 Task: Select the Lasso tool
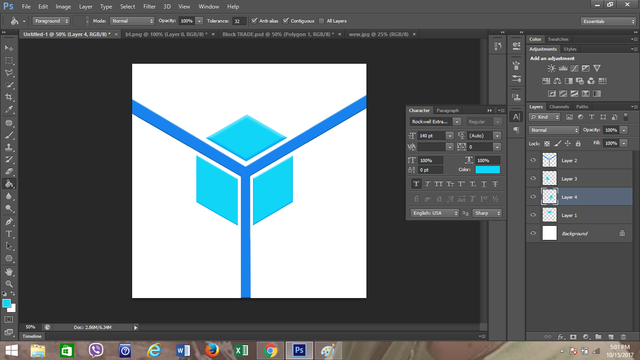point(9,73)
